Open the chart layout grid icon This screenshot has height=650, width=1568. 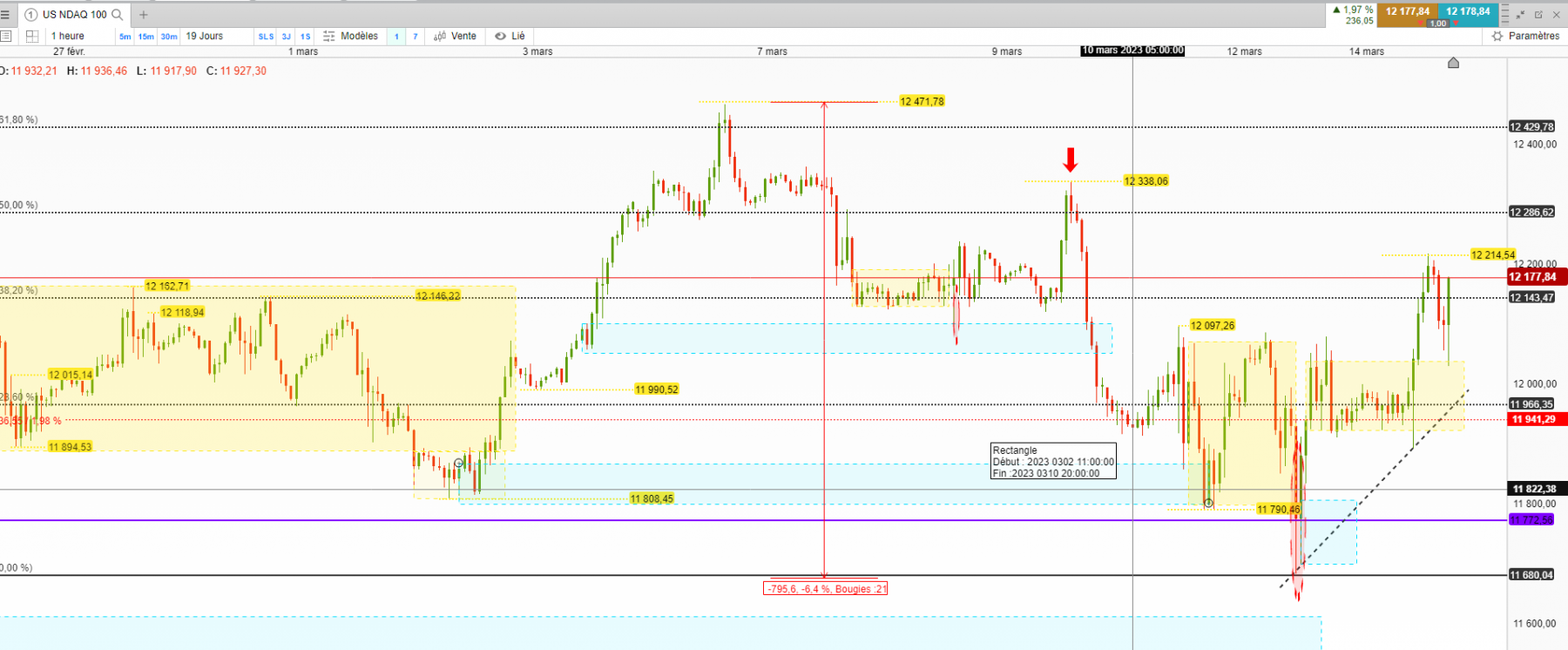(32, 36)
